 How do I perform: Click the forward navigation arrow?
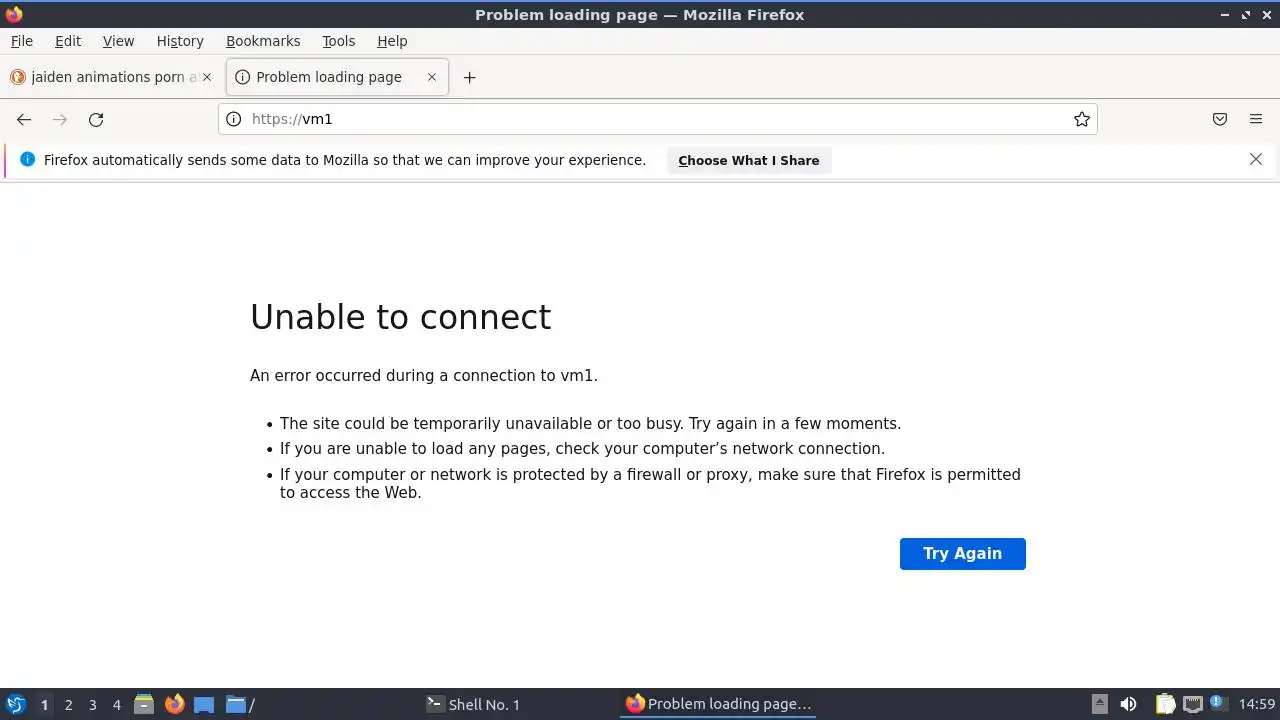60,119
